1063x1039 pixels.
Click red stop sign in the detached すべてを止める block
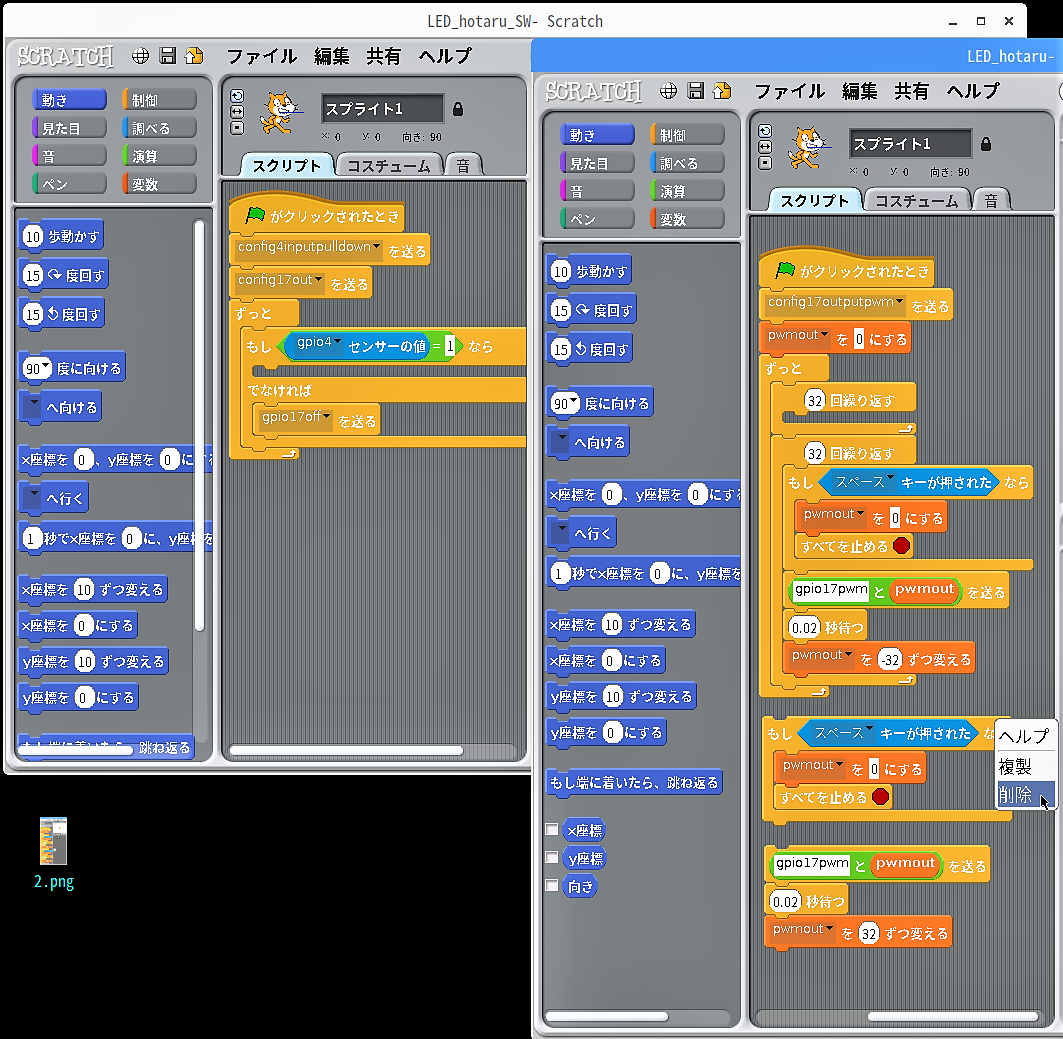881,796
